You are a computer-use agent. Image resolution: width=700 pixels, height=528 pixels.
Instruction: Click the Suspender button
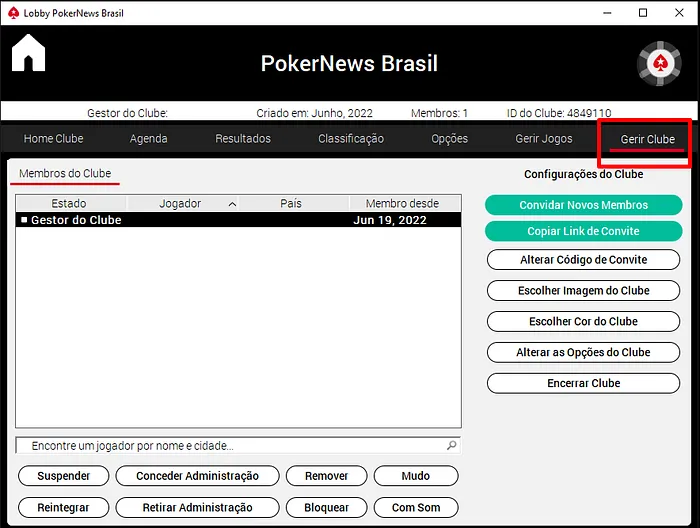click(x=64, y=476)
